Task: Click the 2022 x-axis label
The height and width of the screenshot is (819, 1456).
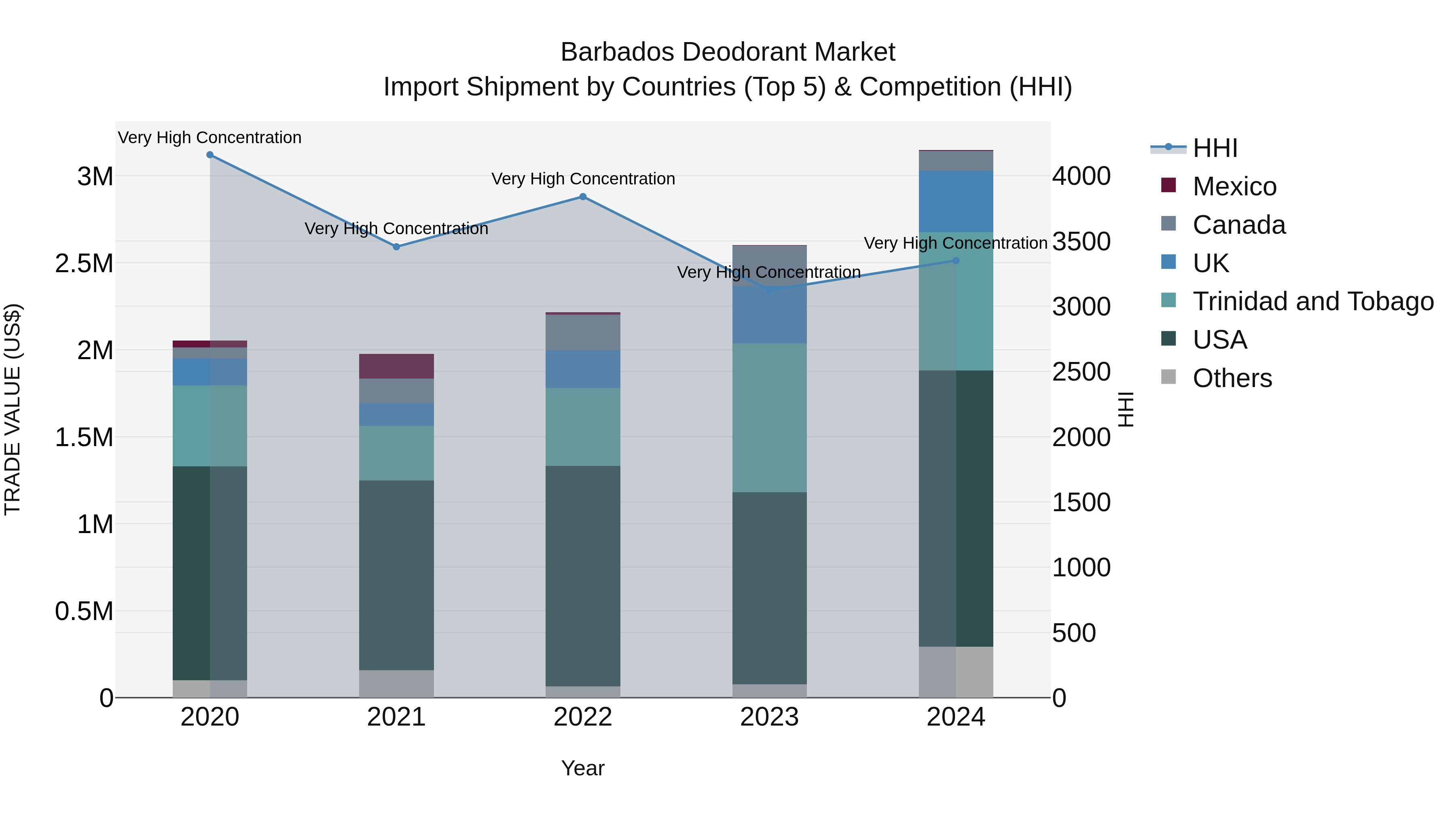Action: (583, 717)
